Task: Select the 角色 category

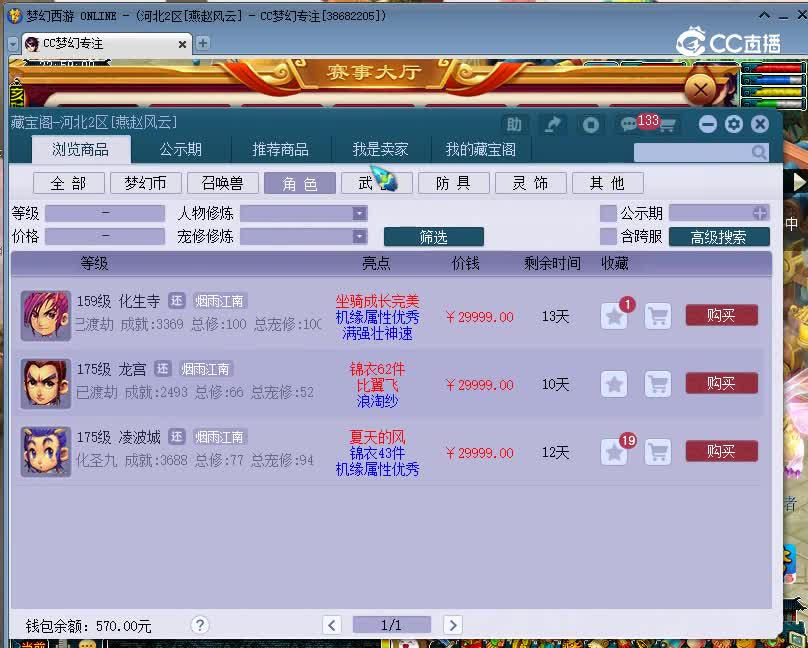Action: (299, 183)
